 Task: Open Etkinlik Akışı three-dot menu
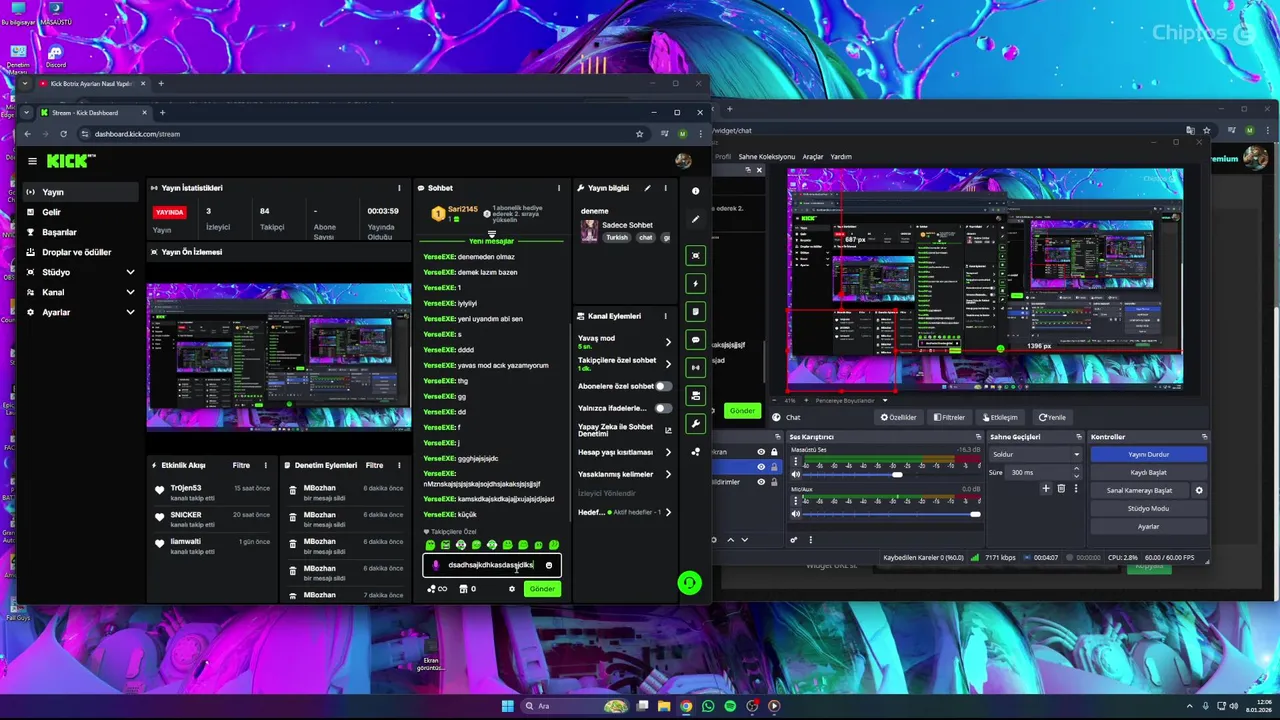[265, 465]
